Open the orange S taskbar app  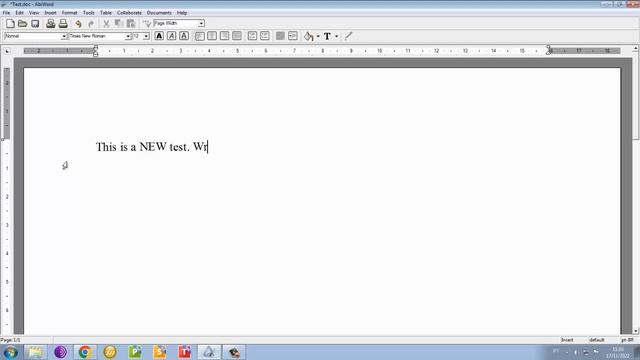[160, 352]
